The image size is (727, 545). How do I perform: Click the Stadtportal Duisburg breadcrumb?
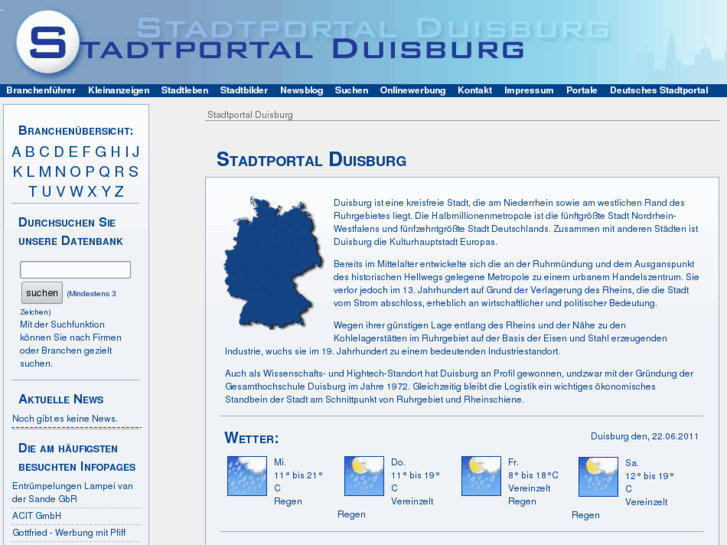point(250,115)
